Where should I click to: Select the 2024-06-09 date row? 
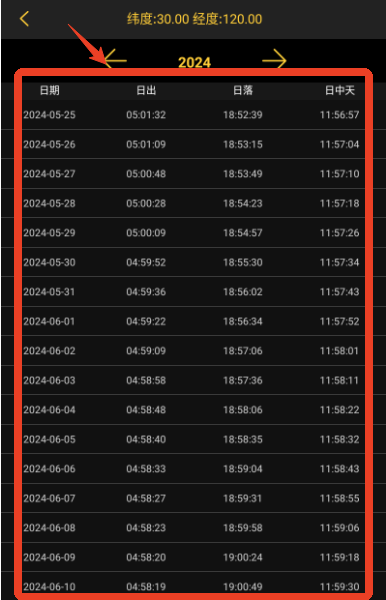[193, 557]
